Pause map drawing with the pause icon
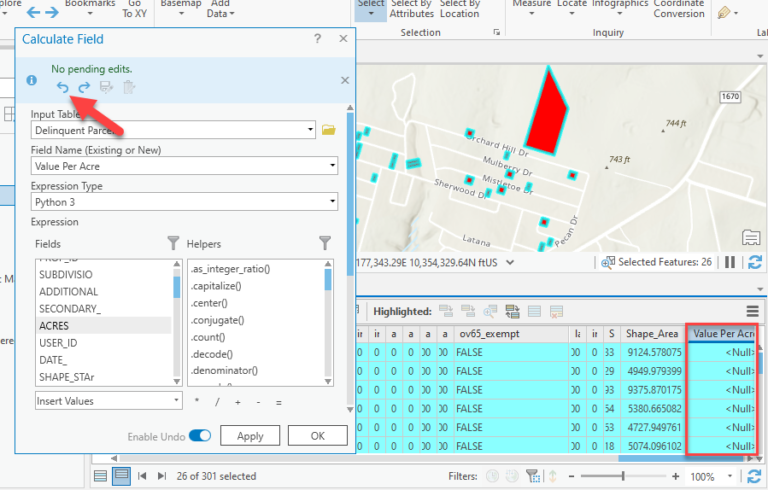 click(x=729, y=262)
